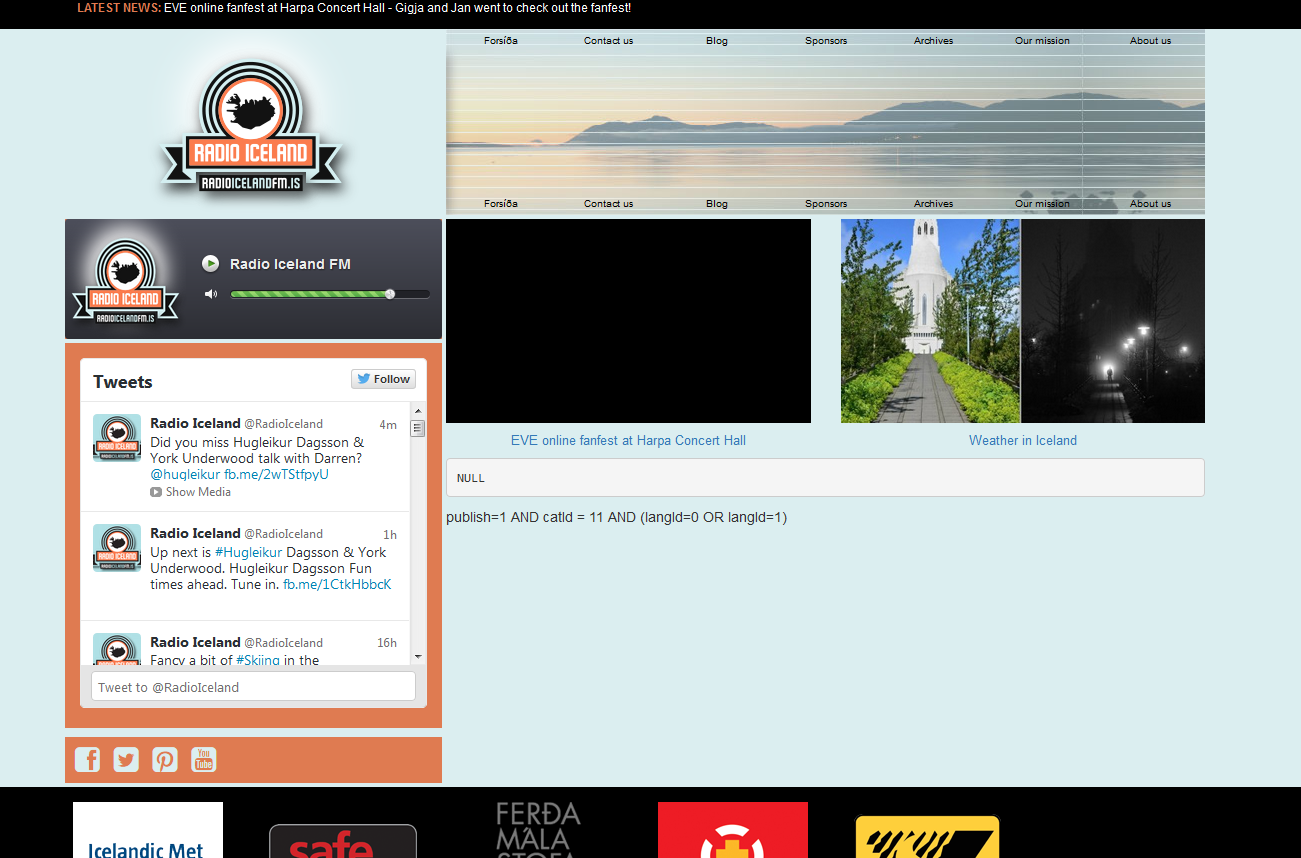Open the fb.me/2wTStfpyU tweet link
1301x858 pixels.
point(276,474)
